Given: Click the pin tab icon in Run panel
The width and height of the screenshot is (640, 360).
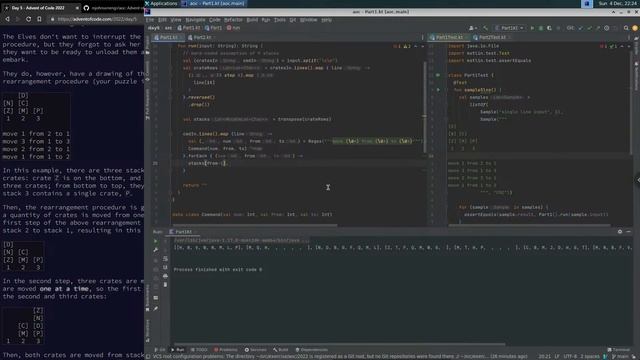Looking at the screenshot, I should coord(156,309).
